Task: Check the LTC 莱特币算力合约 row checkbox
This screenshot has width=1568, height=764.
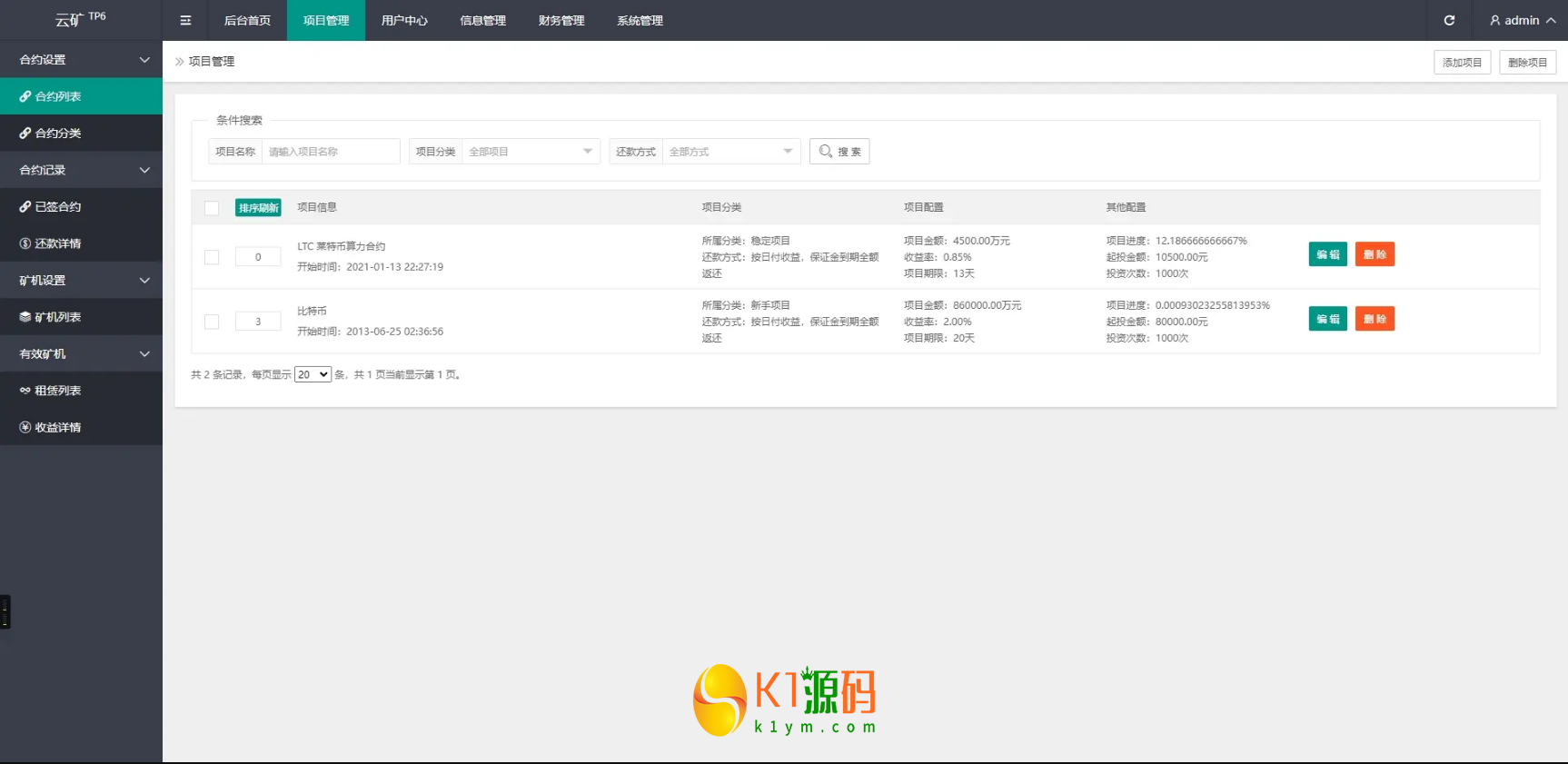Action: point(212,257)
